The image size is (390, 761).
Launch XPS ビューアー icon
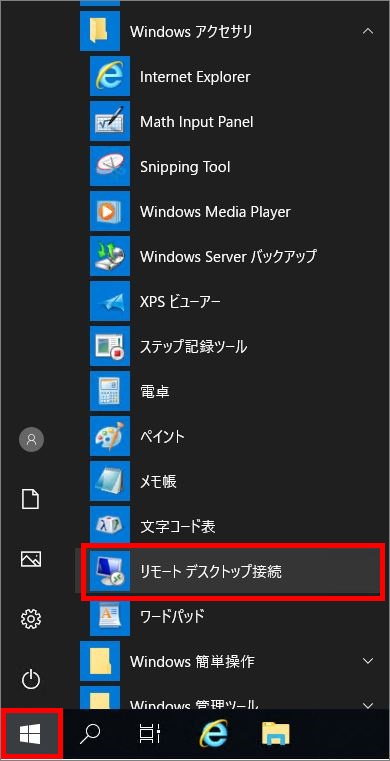click(x=110, y=301)
